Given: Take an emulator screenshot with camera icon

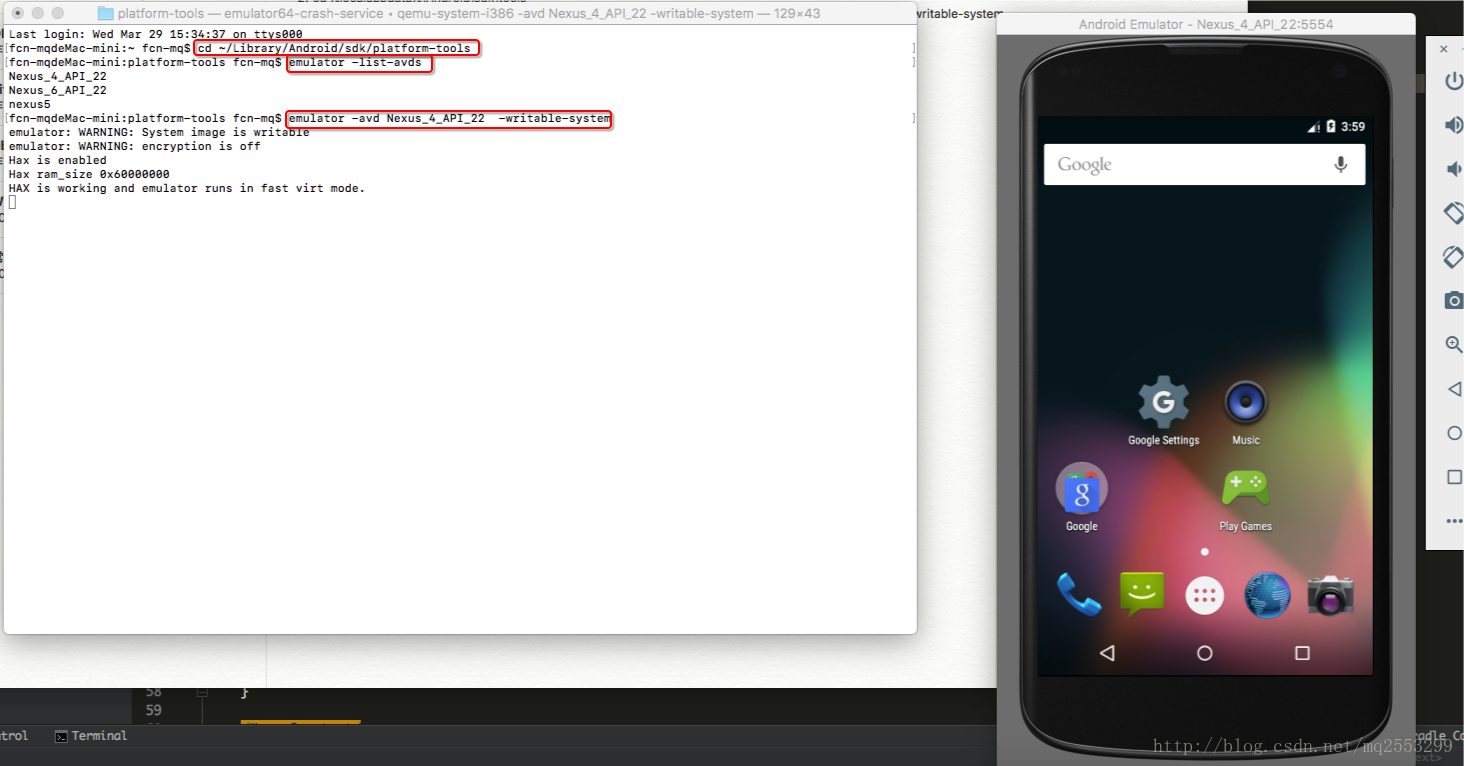Looking at the screenshot, I should pos(1454,300).
